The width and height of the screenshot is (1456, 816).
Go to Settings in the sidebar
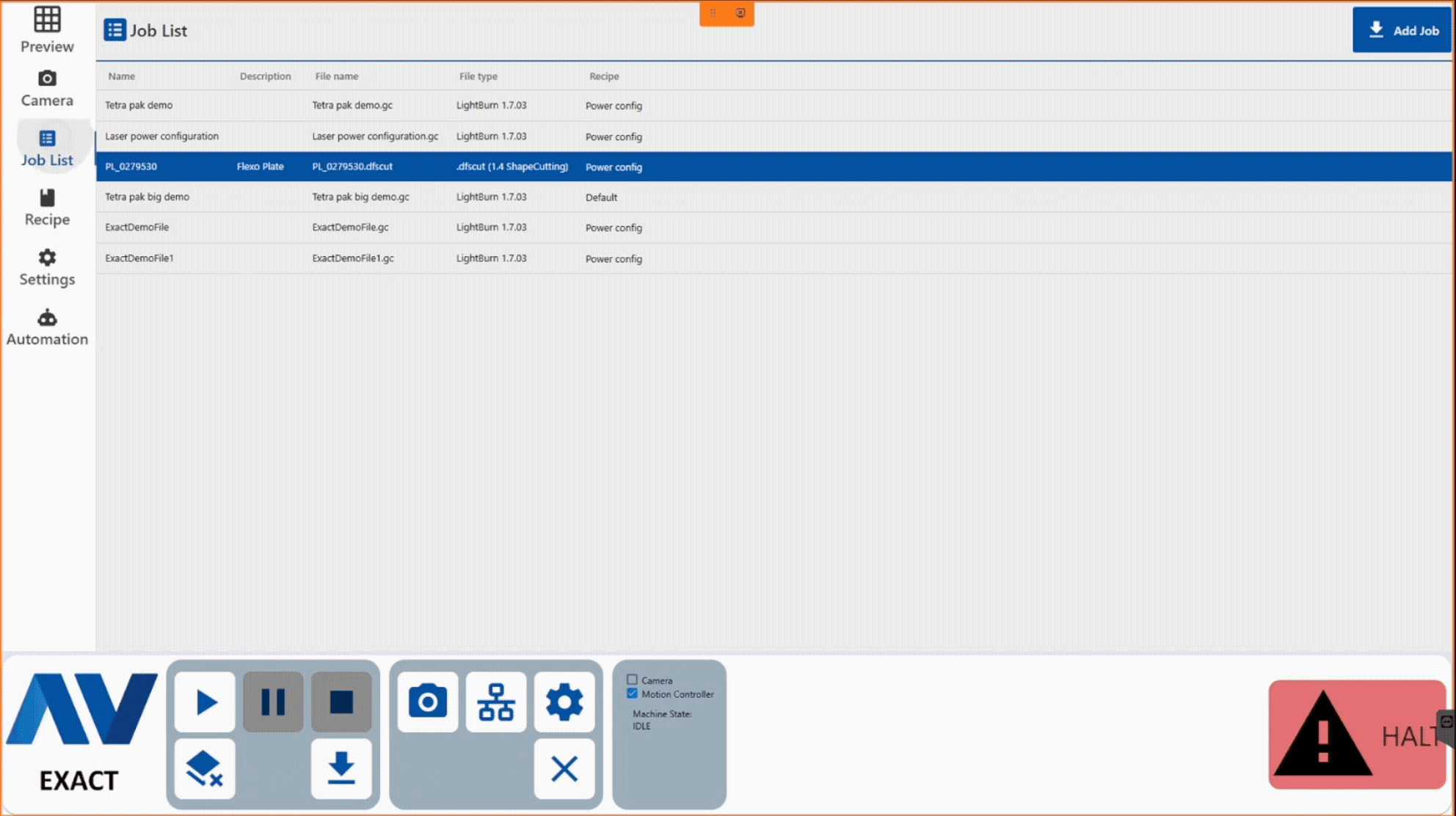tap(47, 267)
